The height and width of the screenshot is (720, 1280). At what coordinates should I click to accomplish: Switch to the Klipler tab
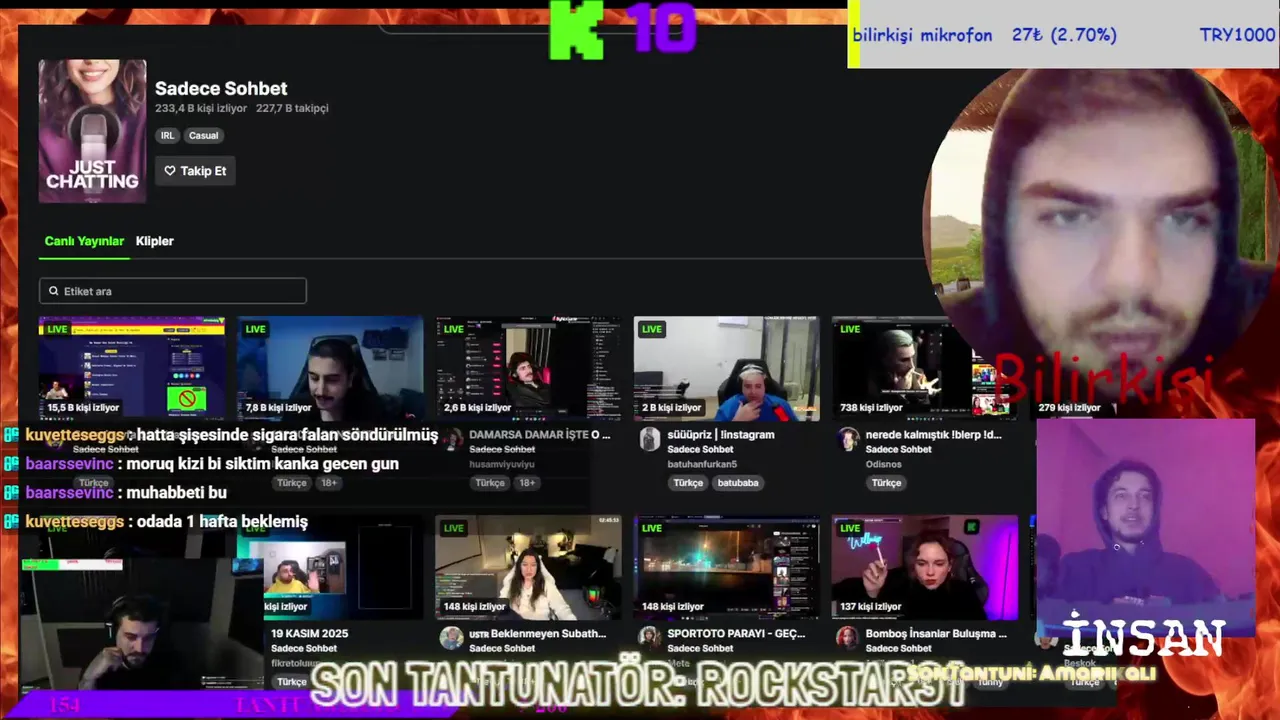coord(155,241)
